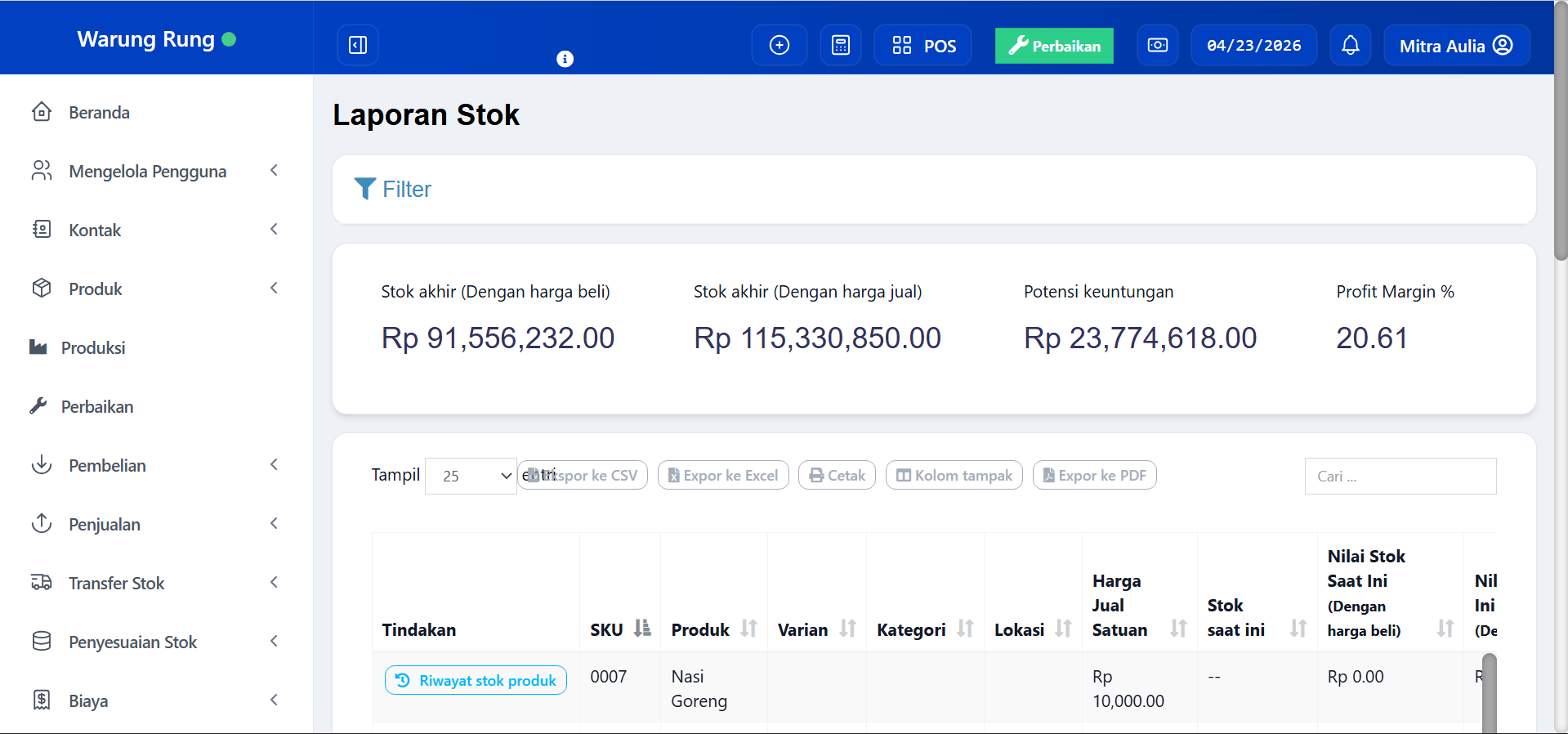Click the Filter funnel icon
This screenshot has height=734, width=1568.
click(x=365, y=189)
